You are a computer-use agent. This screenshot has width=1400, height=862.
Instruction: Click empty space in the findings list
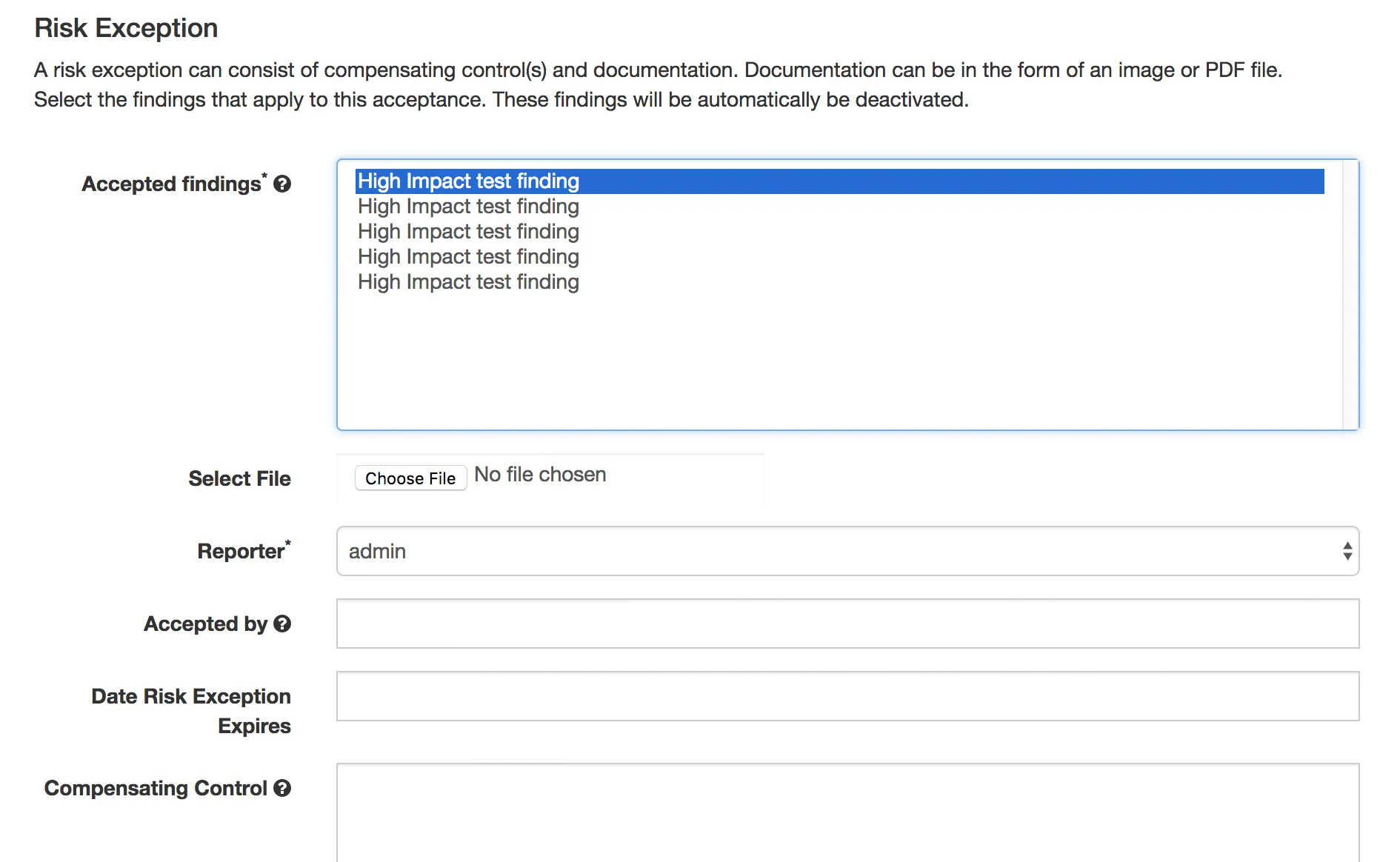coord(815,355)
